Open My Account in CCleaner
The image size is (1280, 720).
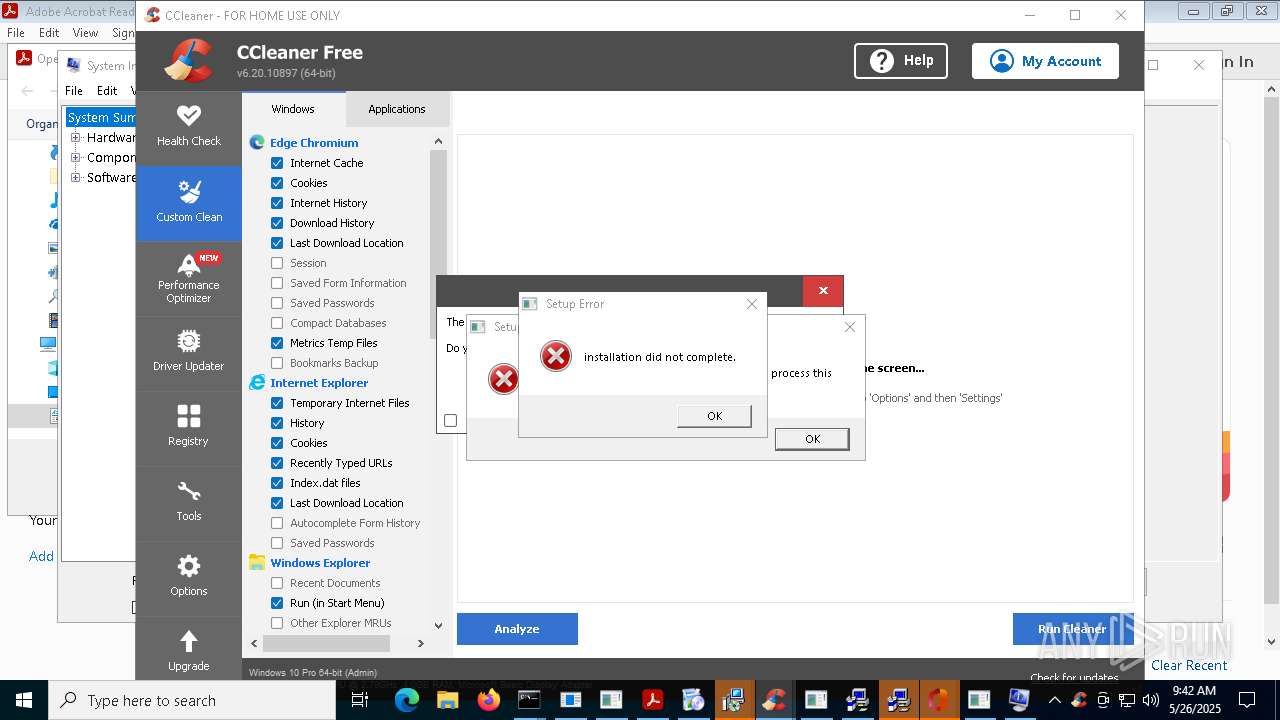pos(1045,61)
